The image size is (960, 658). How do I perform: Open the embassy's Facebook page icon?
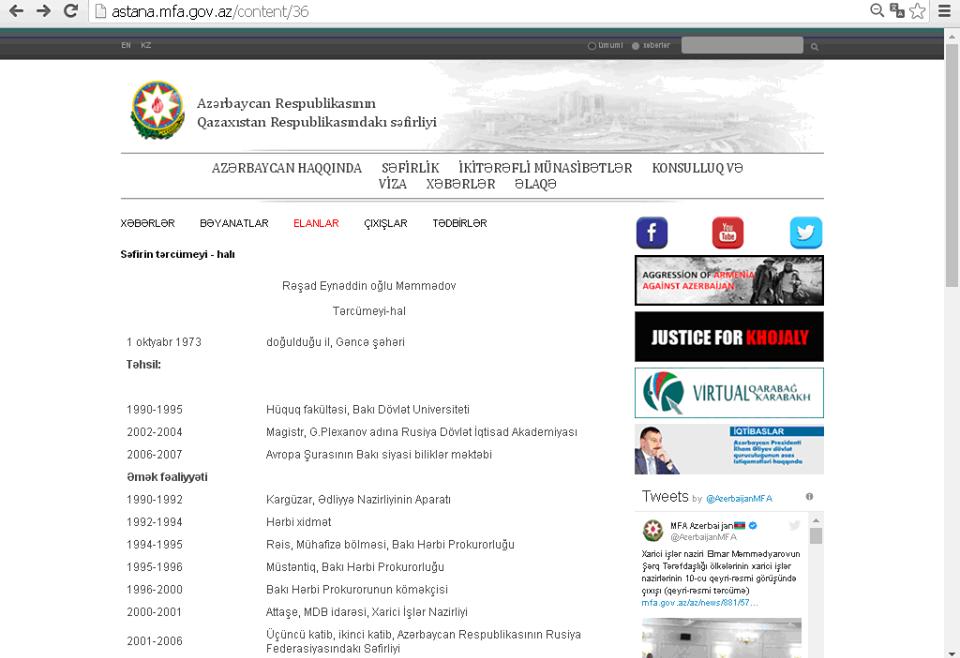pos(651,233)
